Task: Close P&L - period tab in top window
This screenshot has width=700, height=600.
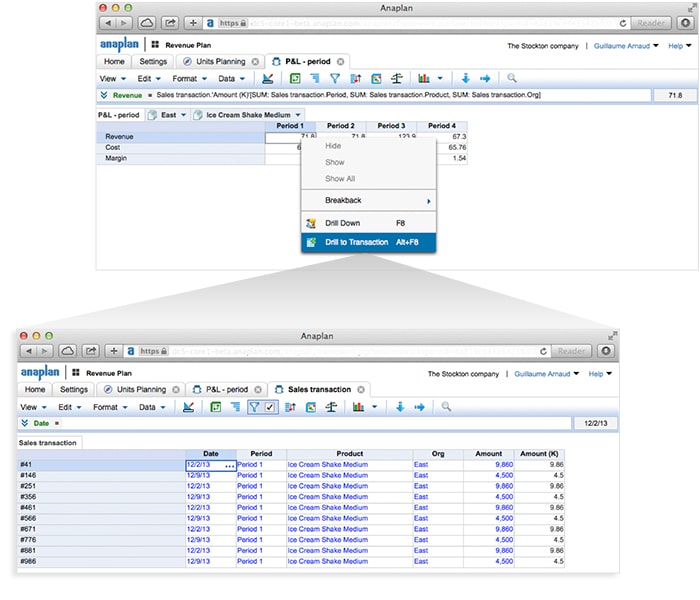Action: point(341,62)
